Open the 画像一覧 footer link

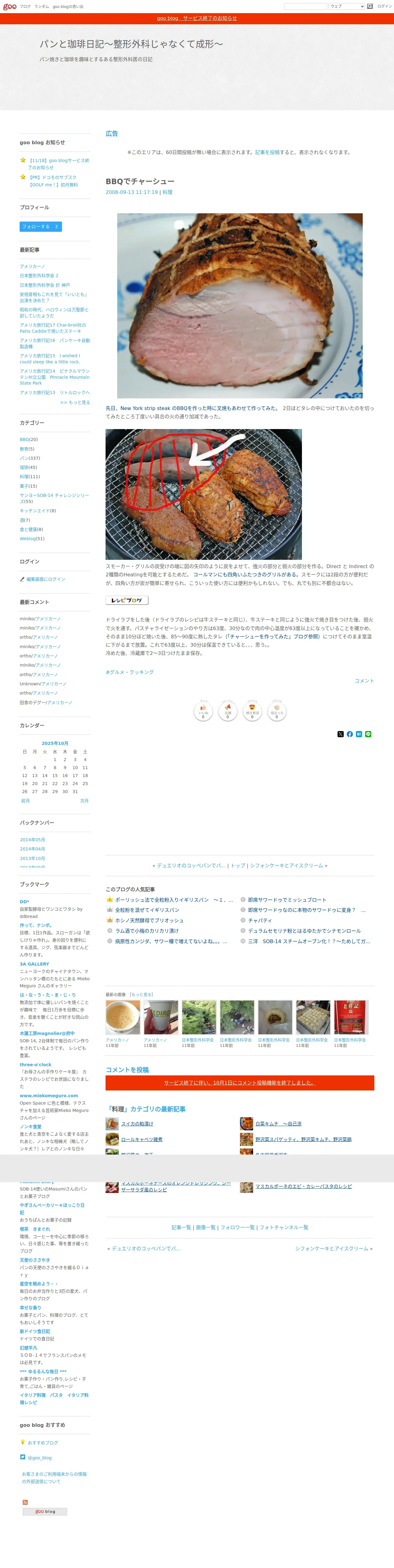tap(205, 1227)
